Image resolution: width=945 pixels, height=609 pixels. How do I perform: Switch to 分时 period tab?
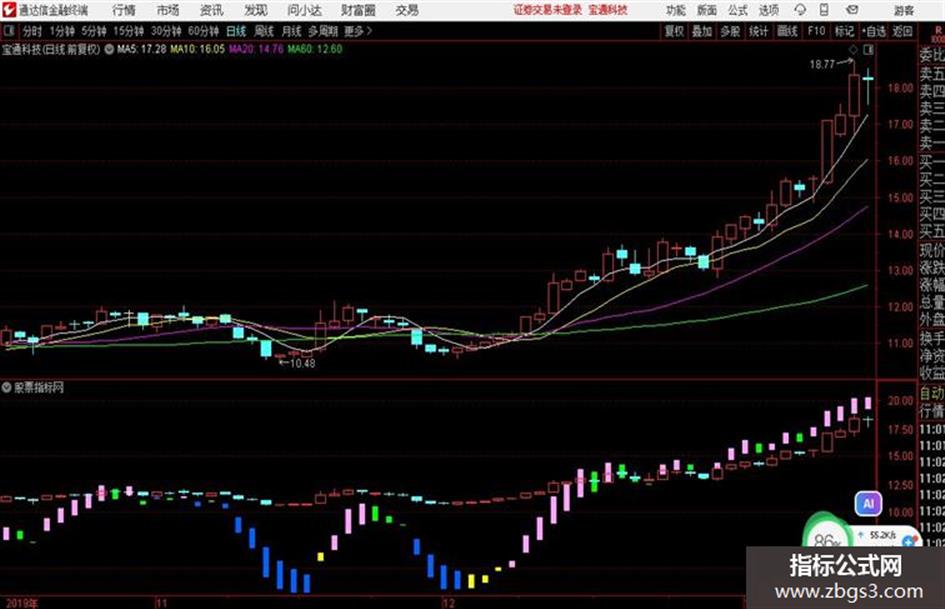[33, 31]
